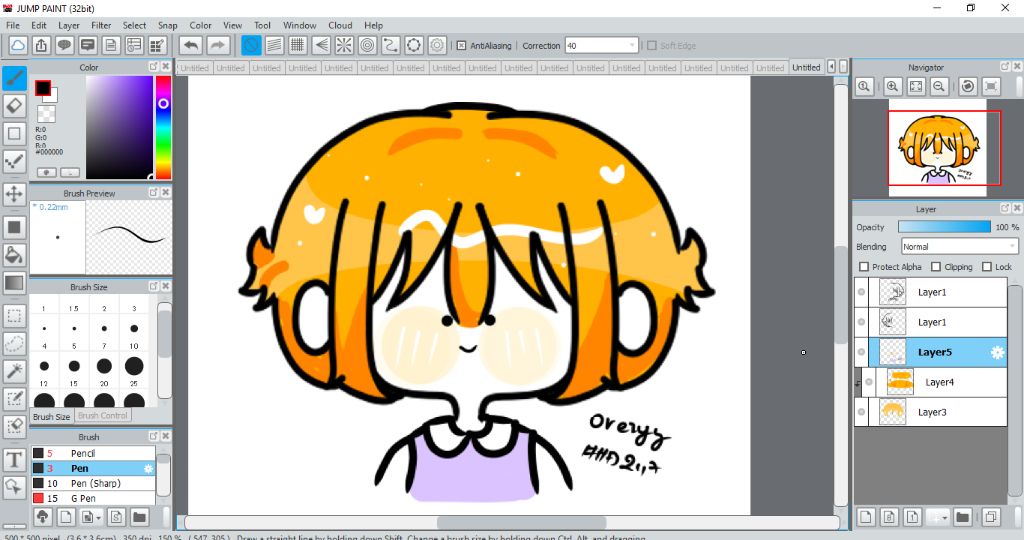Open the cloud icon in the toolbar

coord(18,46)
